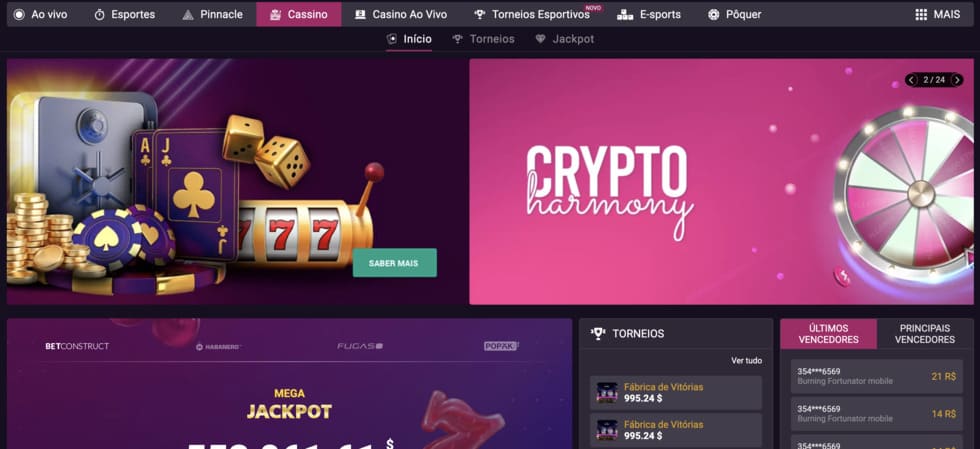This screenshot has height=449, width=980.
Task: Select the Torneios sub-tab
Action: (484, 39)
